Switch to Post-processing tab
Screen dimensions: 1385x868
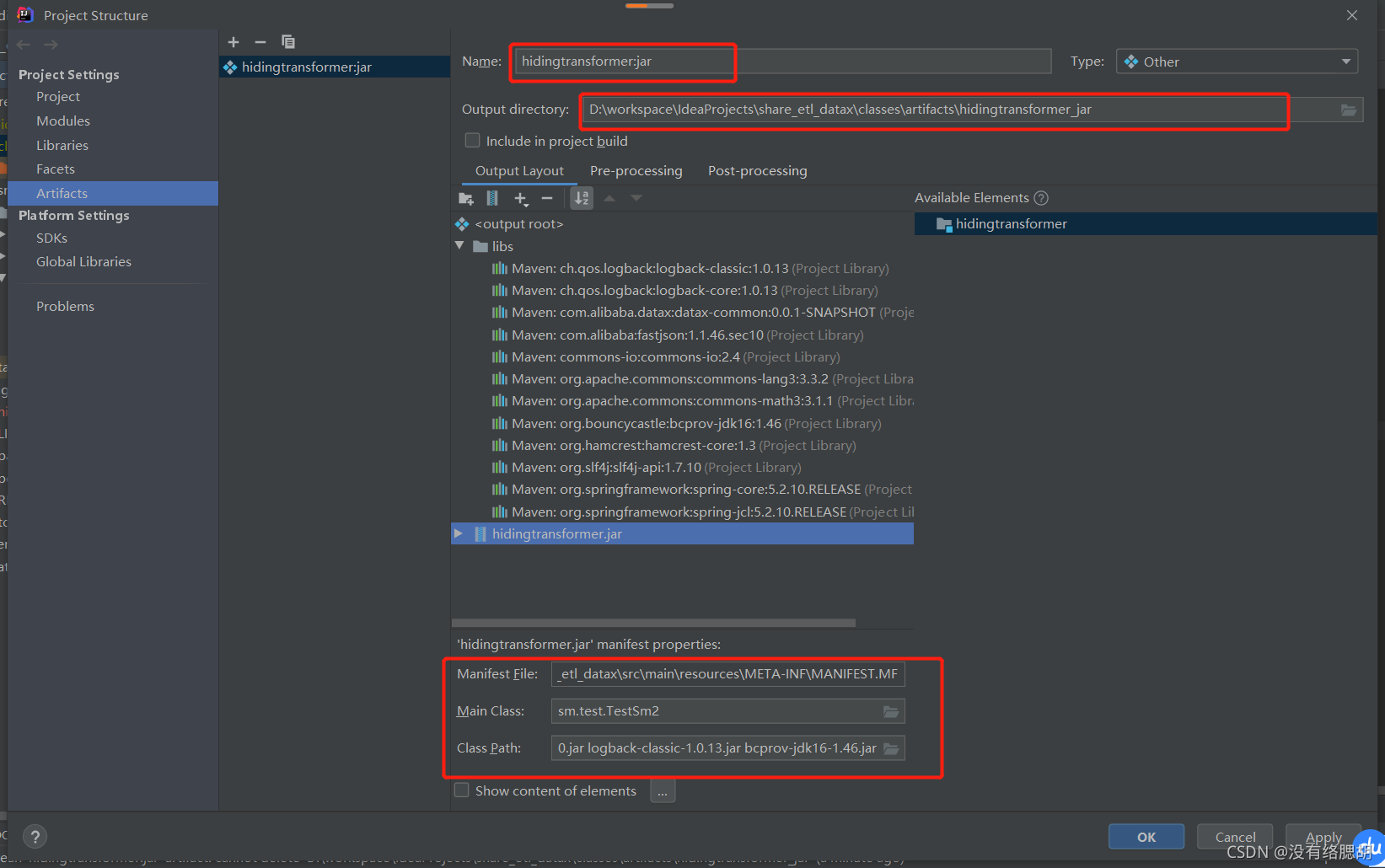tap(758, 171)
